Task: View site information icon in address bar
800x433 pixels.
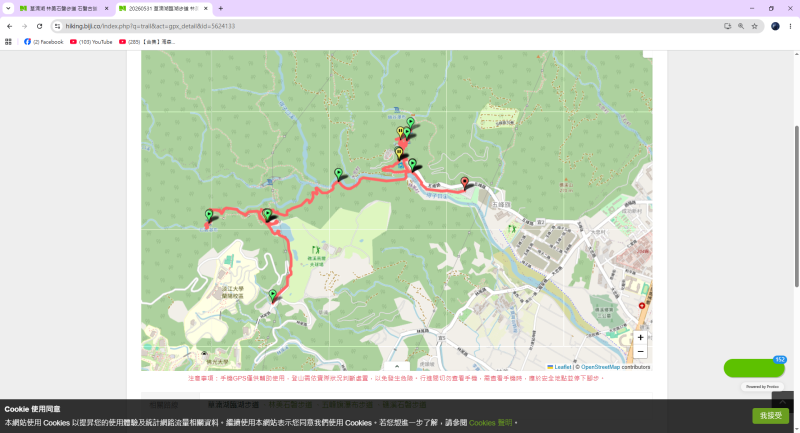Action: pyautogui.click(x=57, y=26)
